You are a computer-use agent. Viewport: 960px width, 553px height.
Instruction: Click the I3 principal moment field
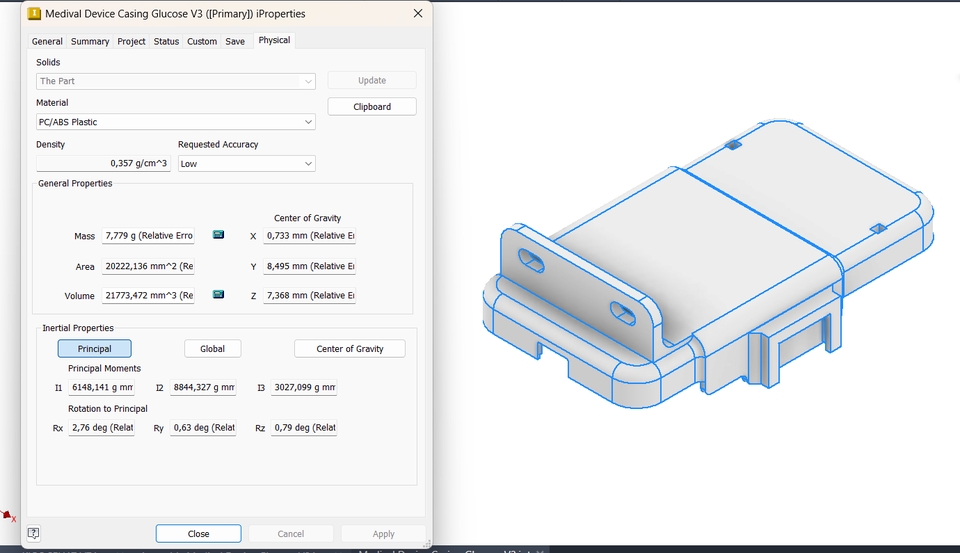coord(304,388)
